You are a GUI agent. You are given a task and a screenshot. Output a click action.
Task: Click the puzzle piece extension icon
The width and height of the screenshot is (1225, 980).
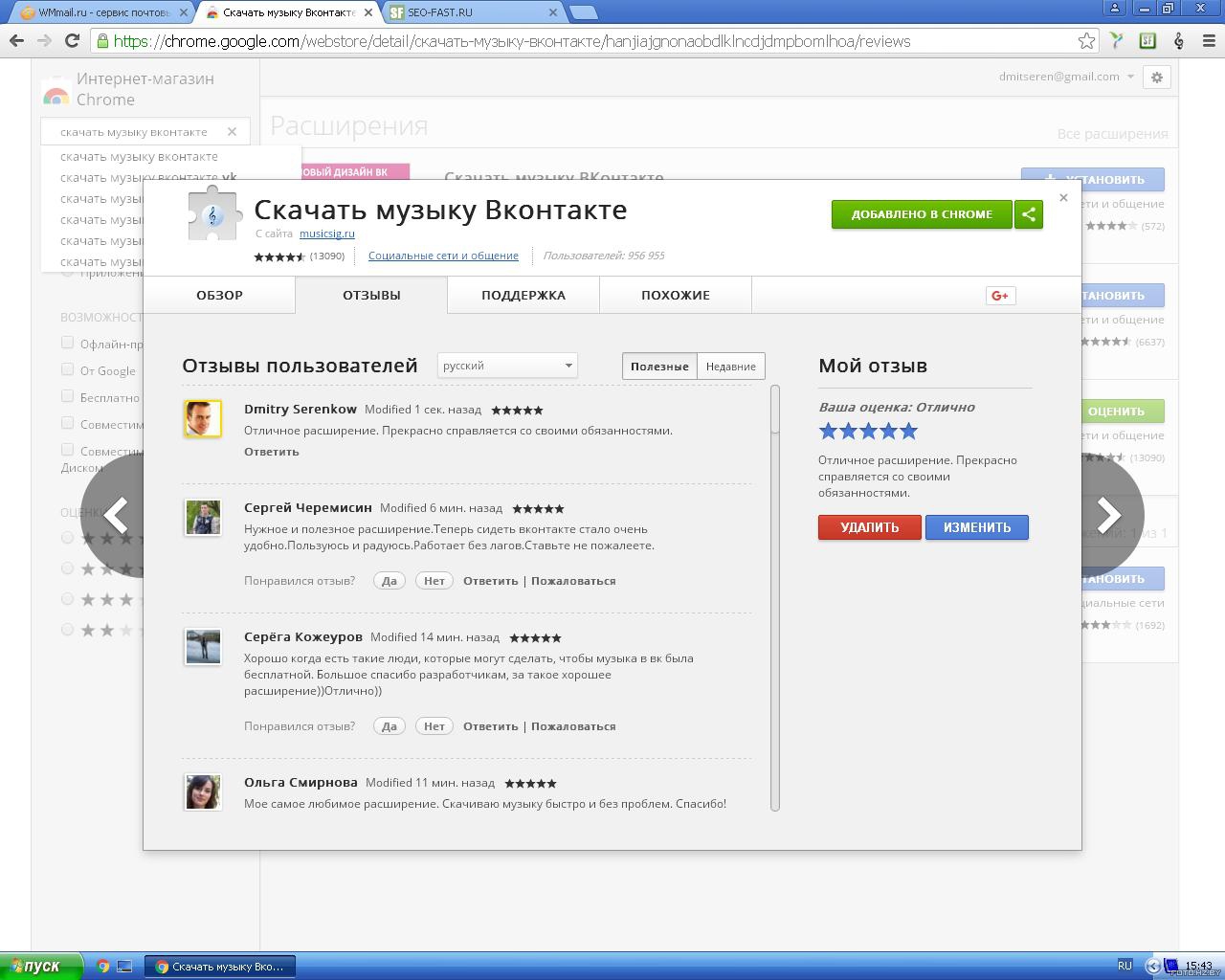(x=212, y=214)
